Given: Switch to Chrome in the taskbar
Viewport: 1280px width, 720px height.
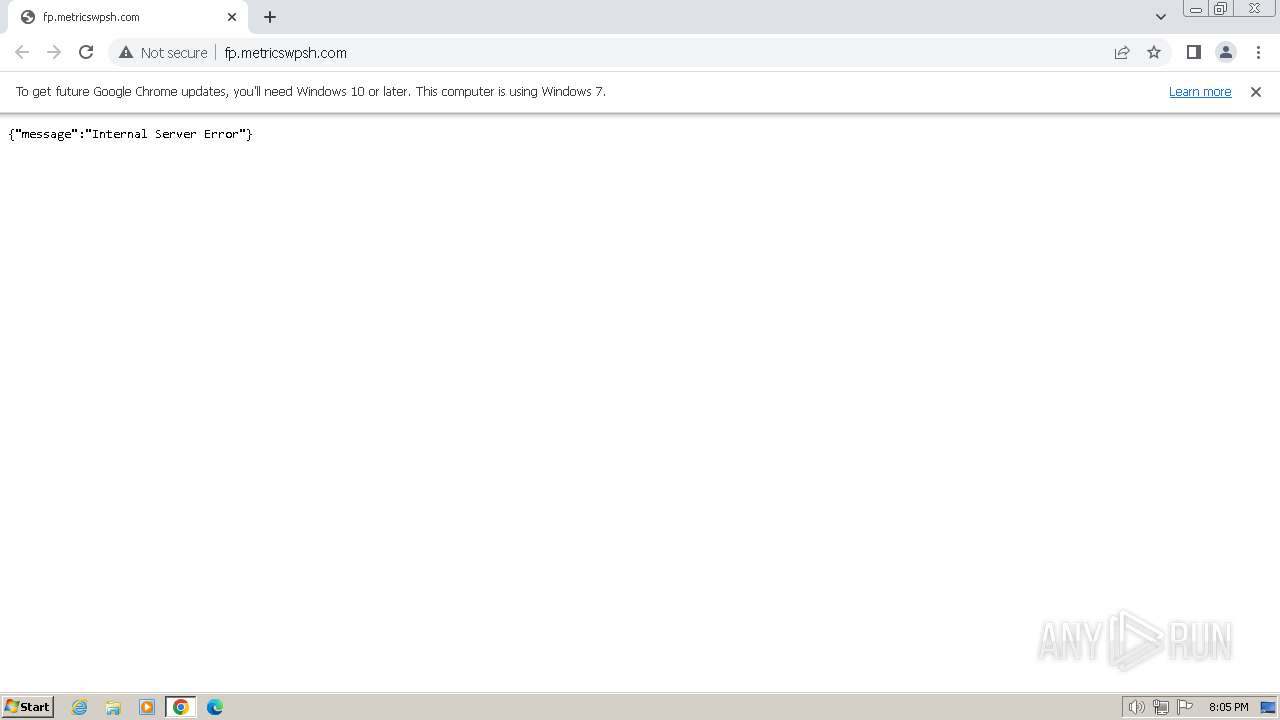Looking at the screenshot, I should coord(181,707).
